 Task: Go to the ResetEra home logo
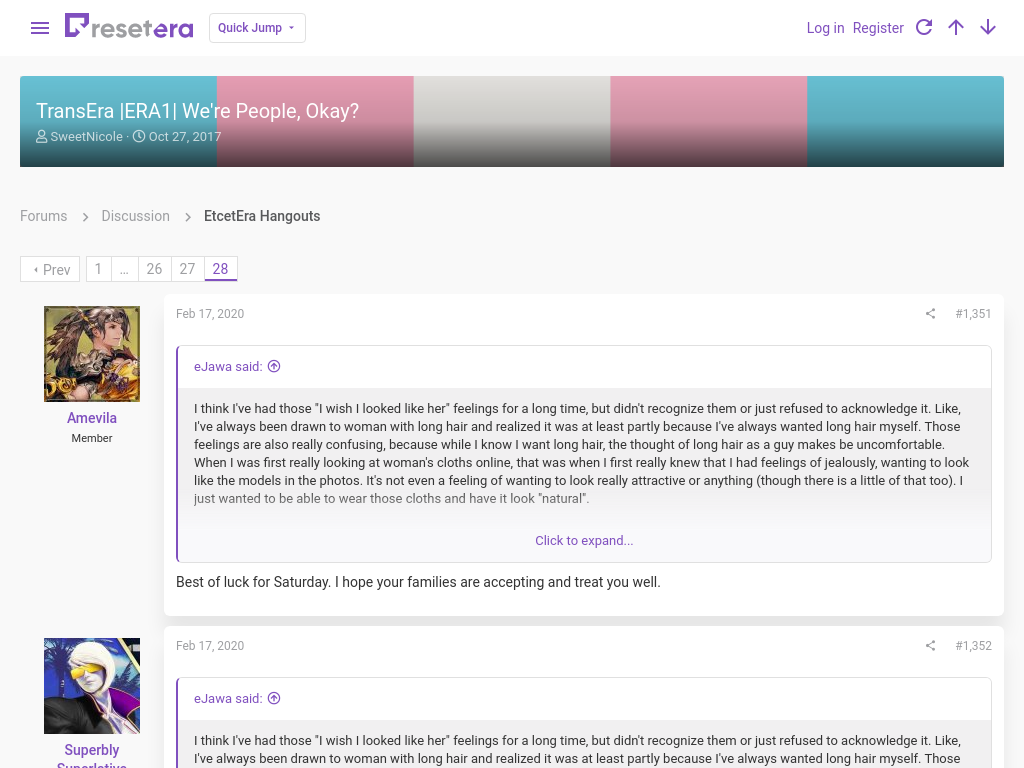coord(129,26)
